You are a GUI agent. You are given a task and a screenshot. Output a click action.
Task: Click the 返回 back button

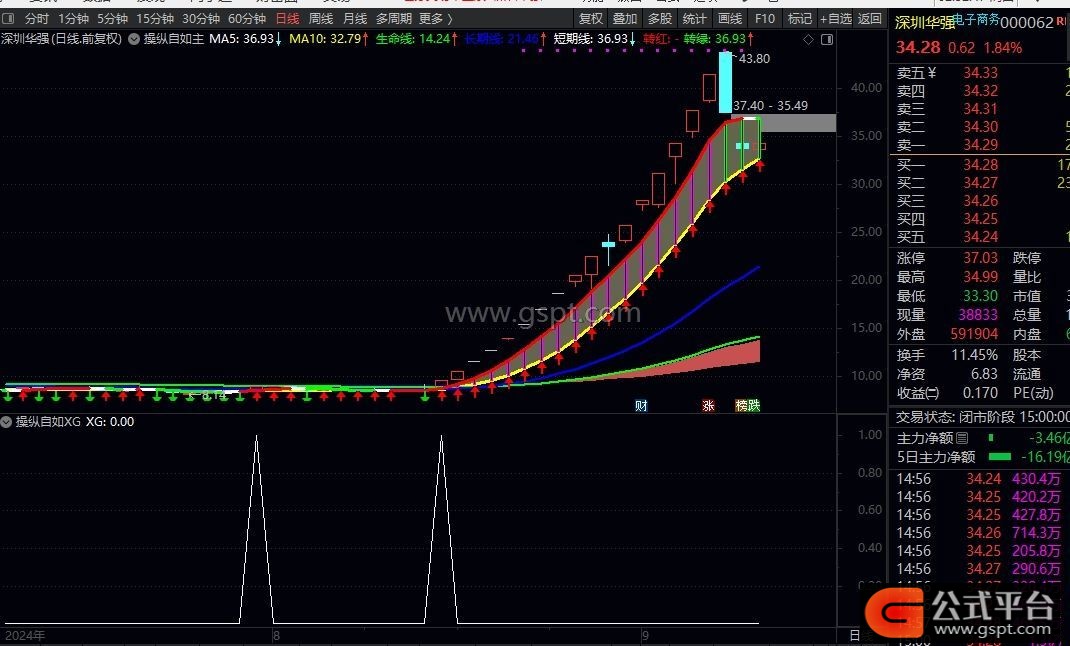869,18
